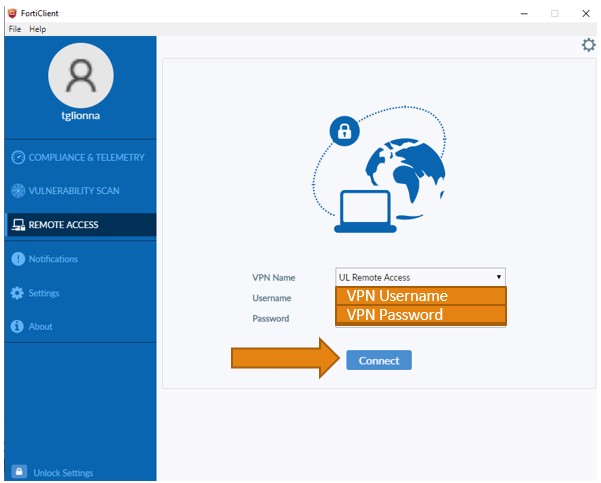Click the Unlock Settings padlock icon
This screenshot has width=601, height=483.
[19, 471]
